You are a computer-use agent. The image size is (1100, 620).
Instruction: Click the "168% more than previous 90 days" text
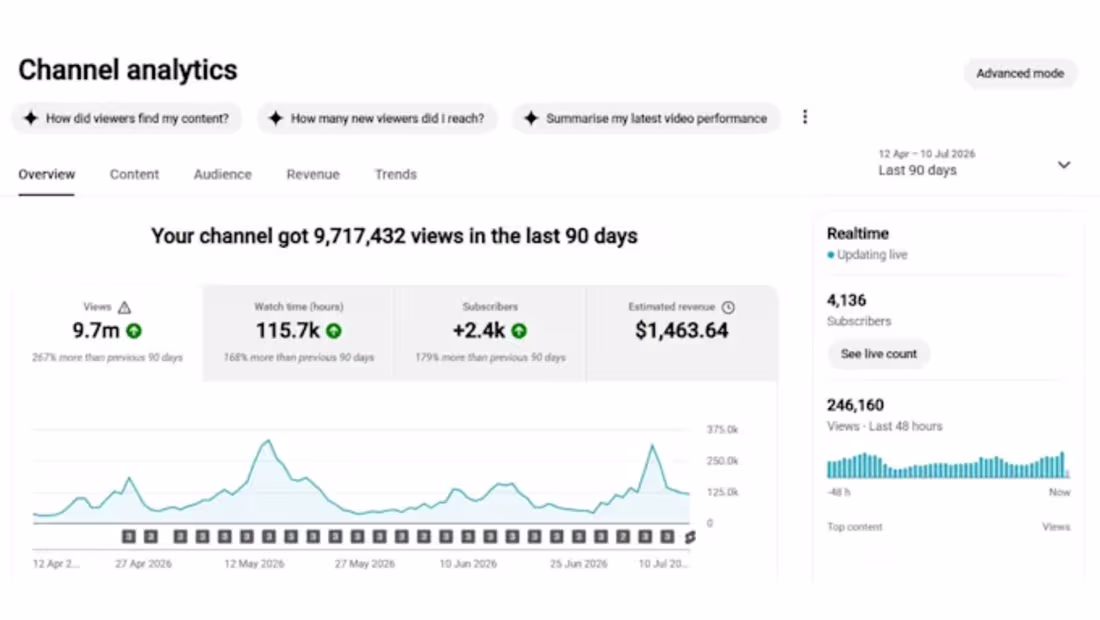coord(299,358)
